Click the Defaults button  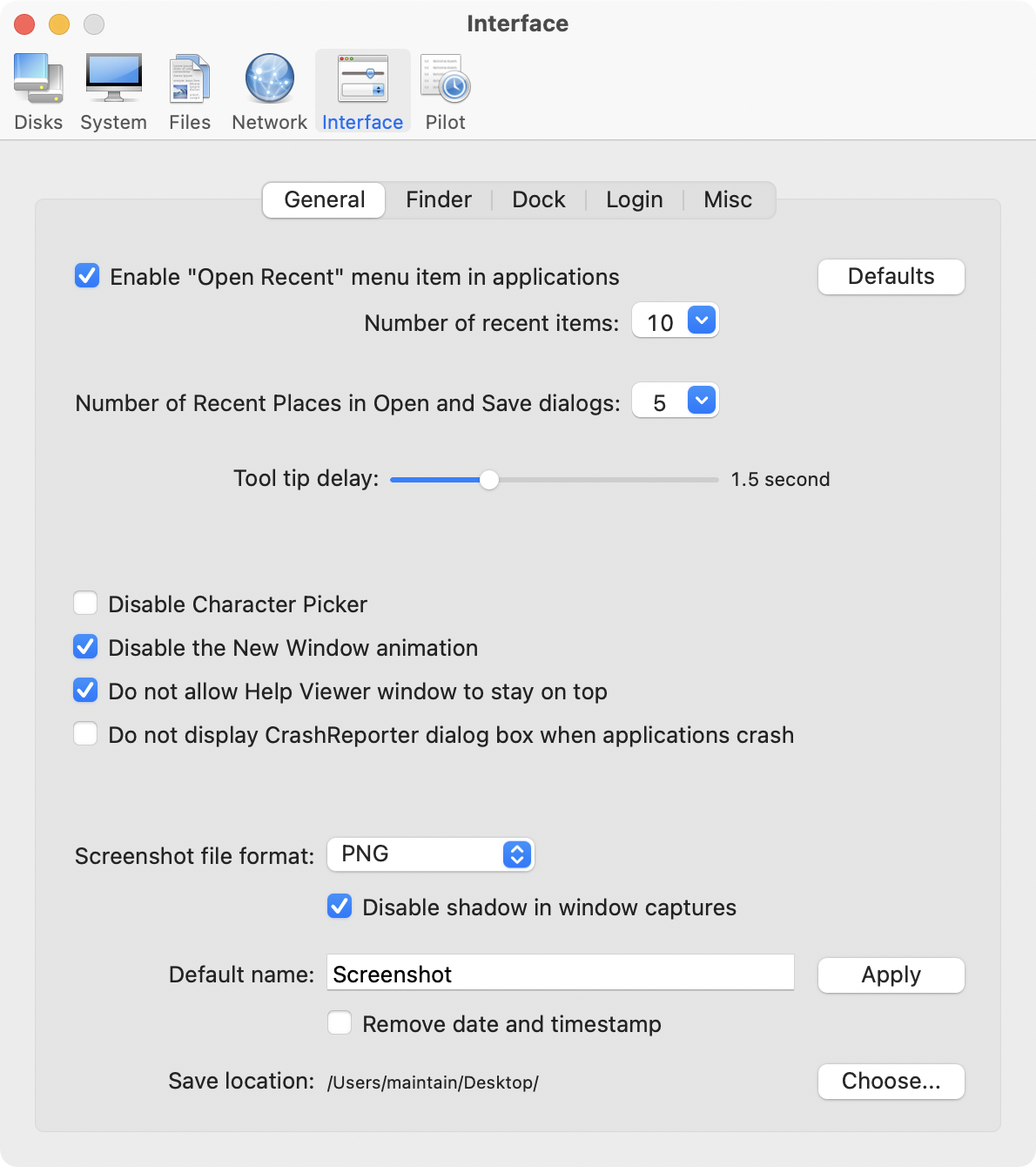click(891, 277)
